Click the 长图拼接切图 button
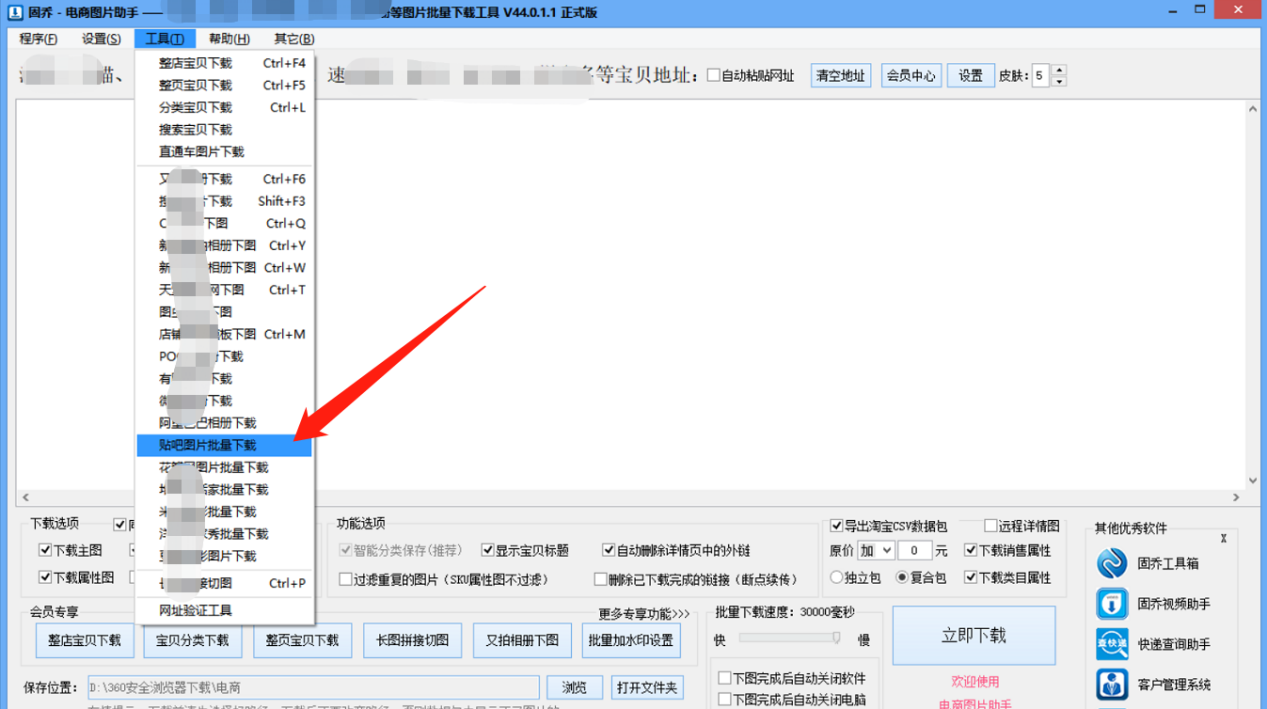The width and height of the screenshot is (1267, 709). click(412, 641)
